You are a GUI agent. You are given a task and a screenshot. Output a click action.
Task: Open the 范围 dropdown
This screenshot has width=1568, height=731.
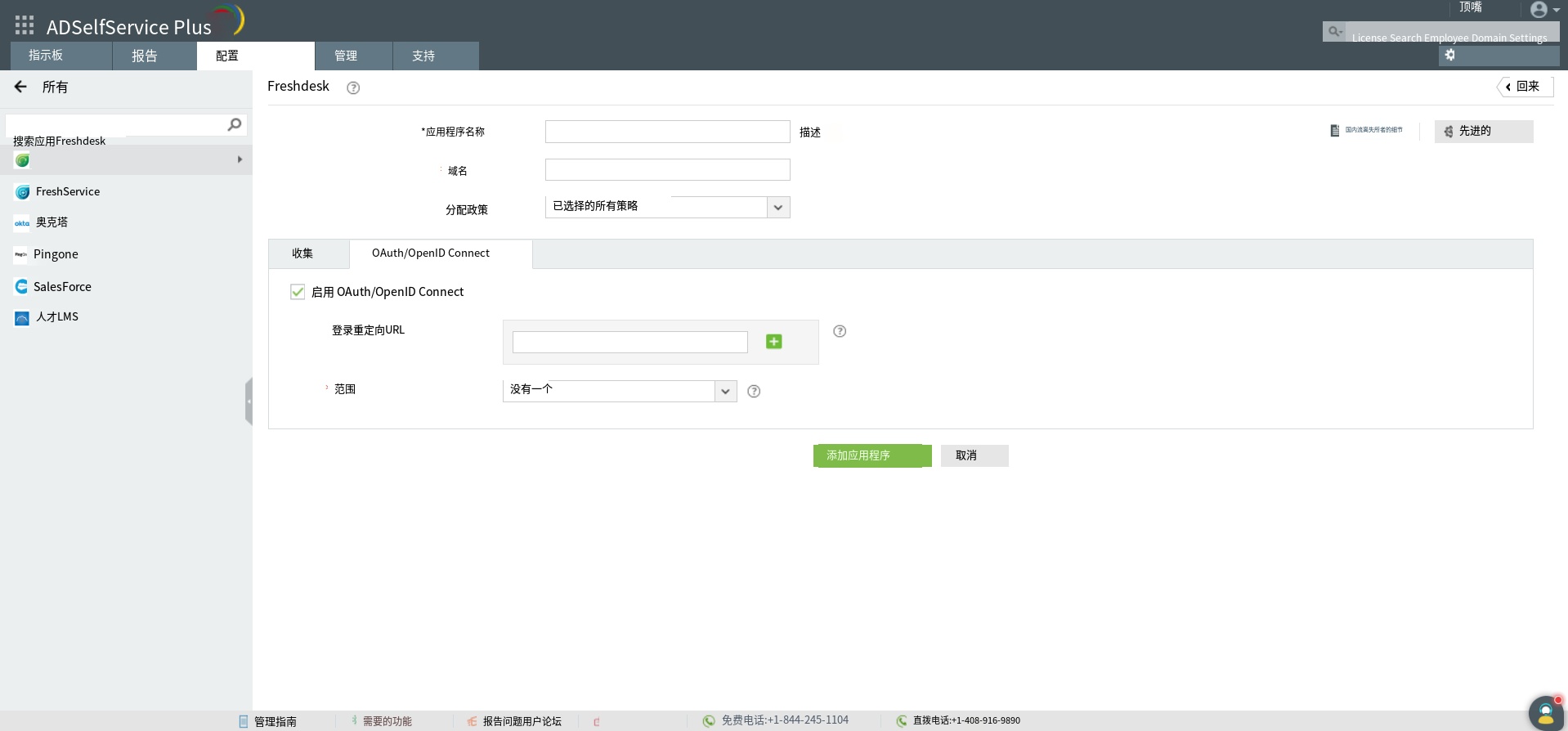pos(620,391)
